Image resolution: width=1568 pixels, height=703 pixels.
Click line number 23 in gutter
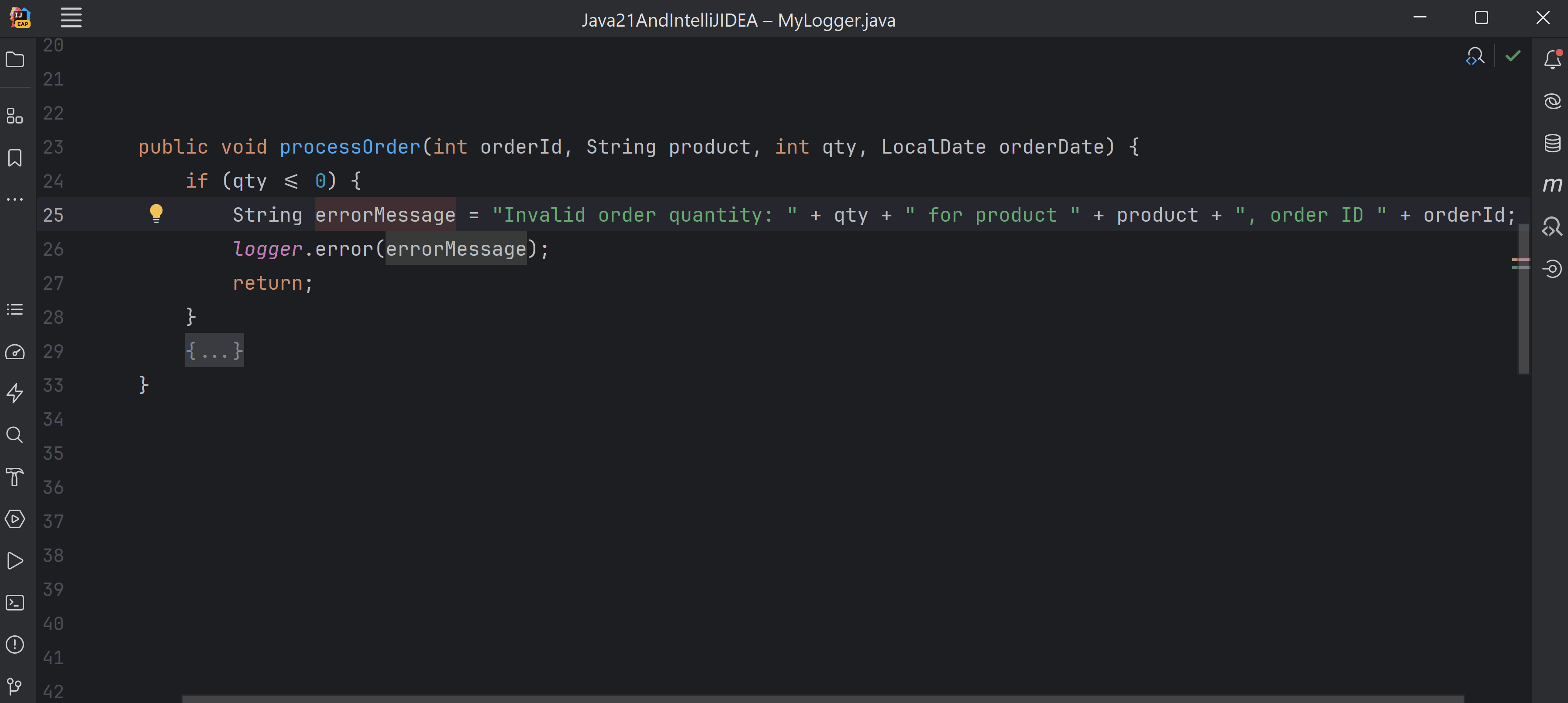(53, 147)
